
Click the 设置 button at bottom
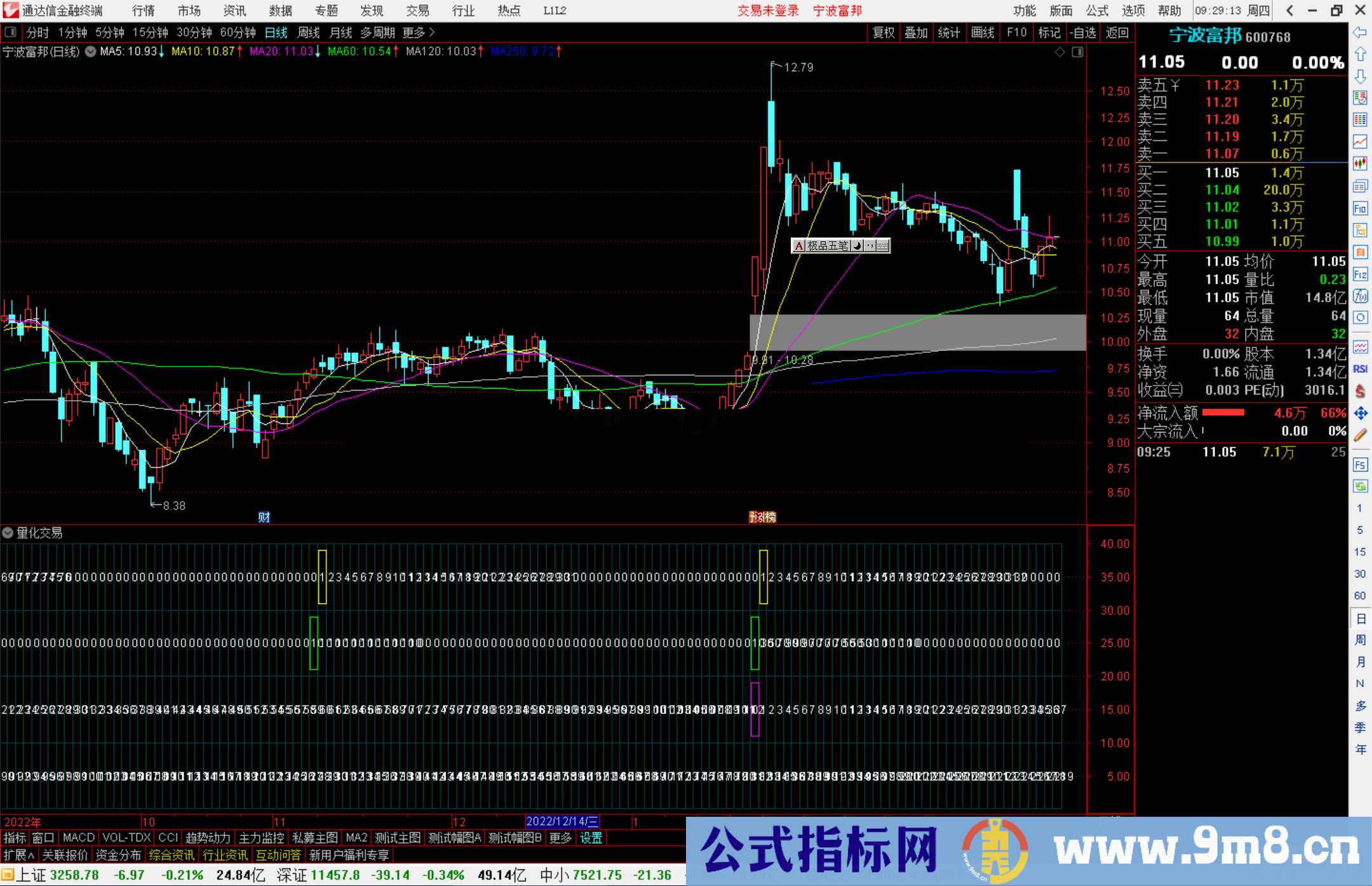(x=591, y=838)
